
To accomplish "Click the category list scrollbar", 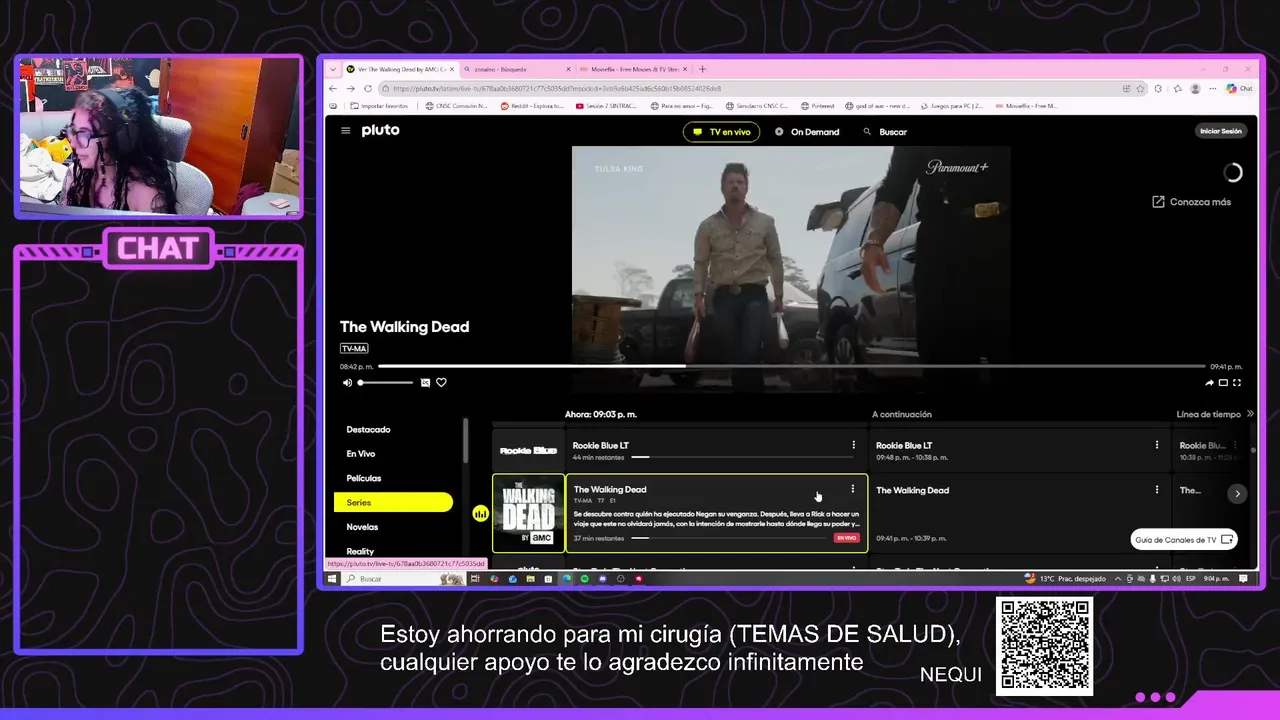I will pyautogui.click(x=465, y=440).
